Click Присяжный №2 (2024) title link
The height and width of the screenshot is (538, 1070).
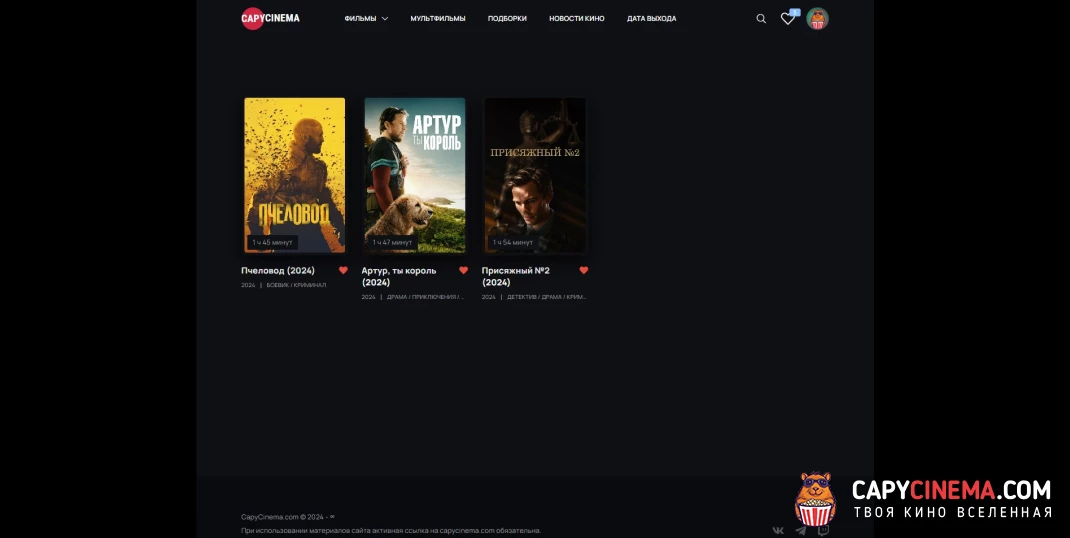pos(516,277)
